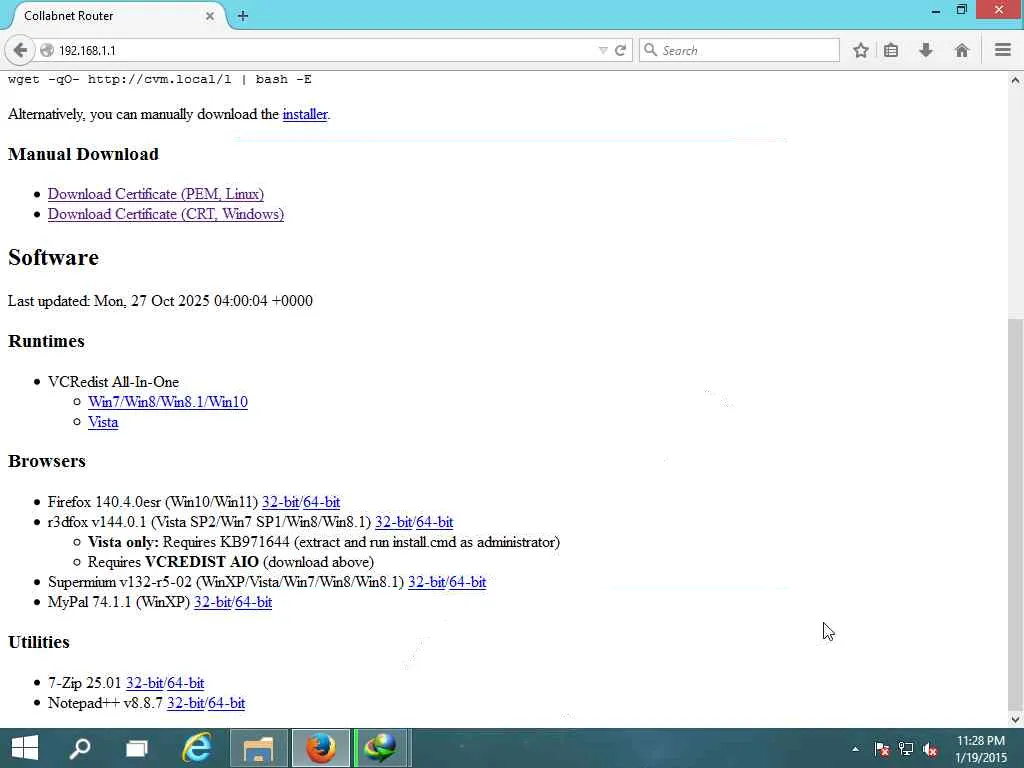Download Firefox 140.4.0esr 32-bit
Image resolution: width=1024 pixels, height=768 pixels.
(x=280, y=502)
